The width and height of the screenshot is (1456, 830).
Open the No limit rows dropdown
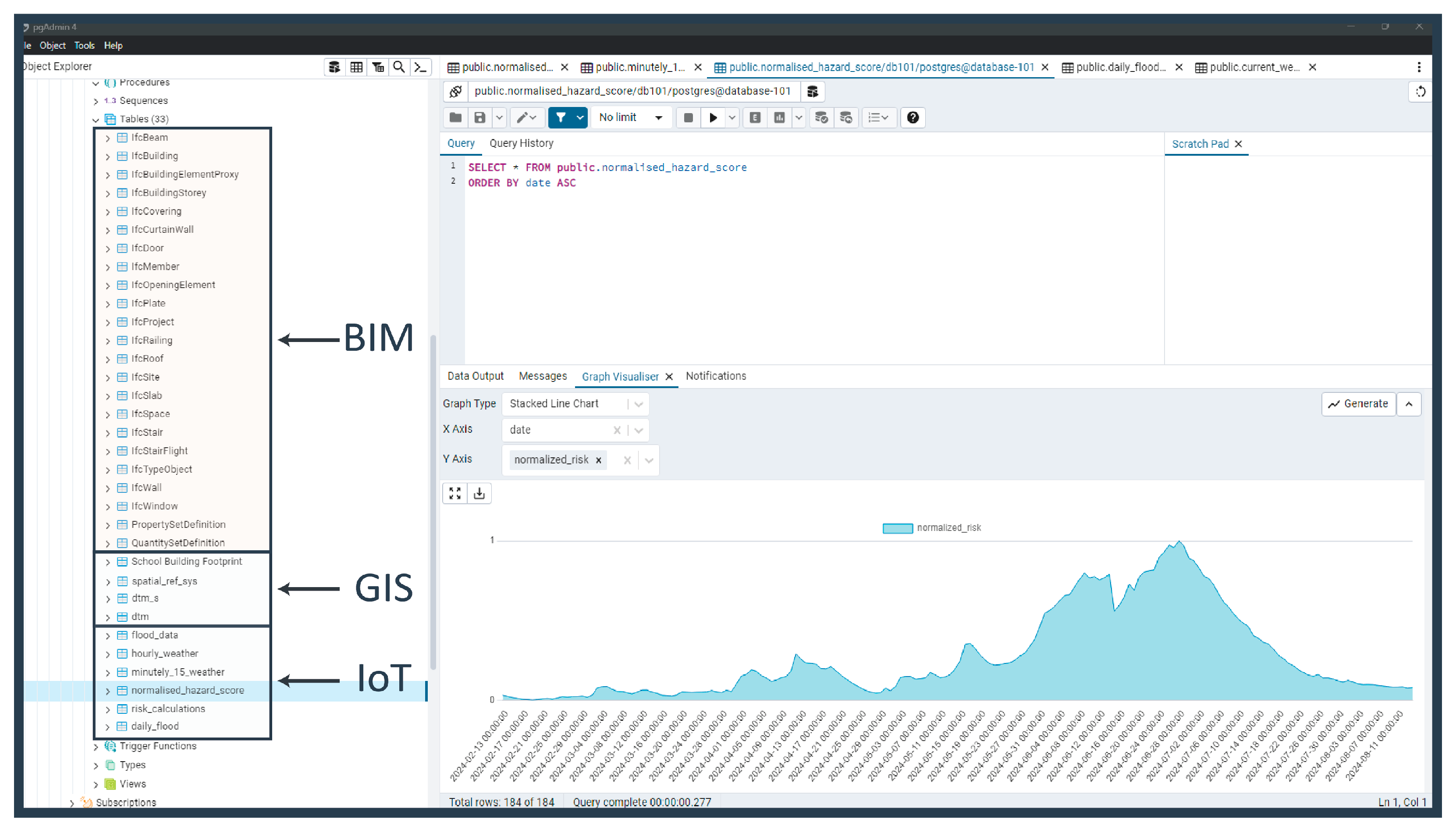click(630, 118)
